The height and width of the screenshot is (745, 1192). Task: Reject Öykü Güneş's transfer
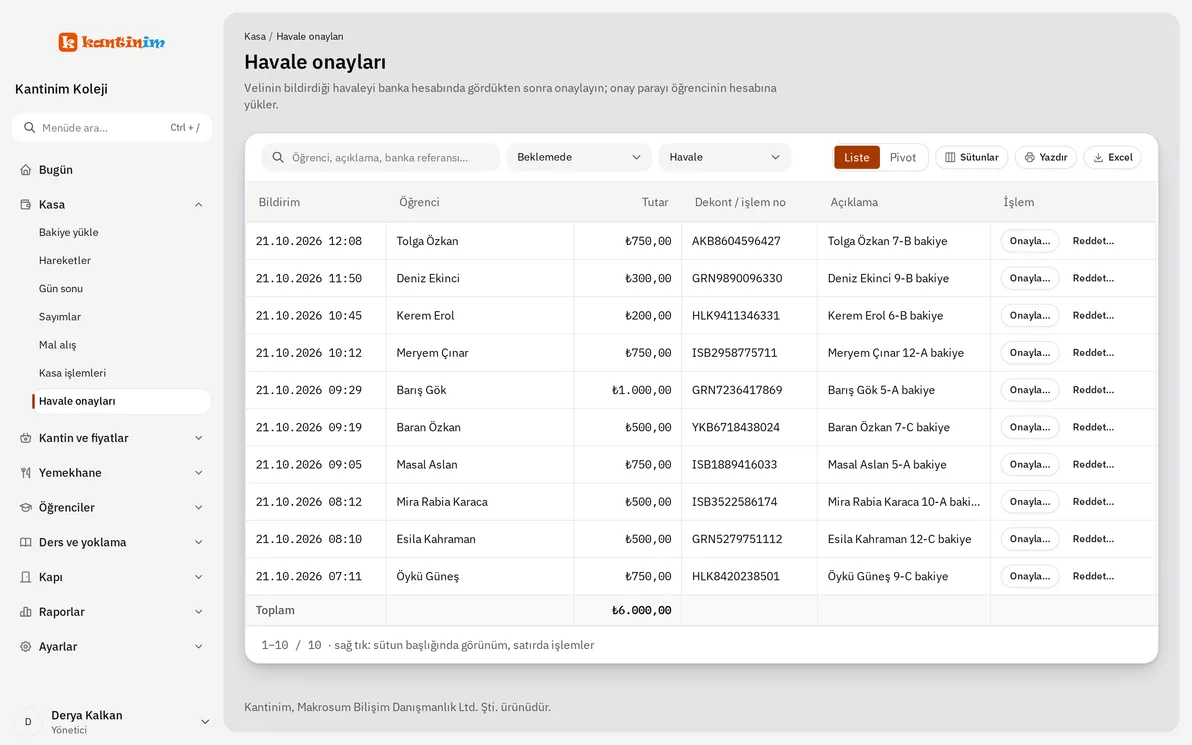[x=1093, y=576]
